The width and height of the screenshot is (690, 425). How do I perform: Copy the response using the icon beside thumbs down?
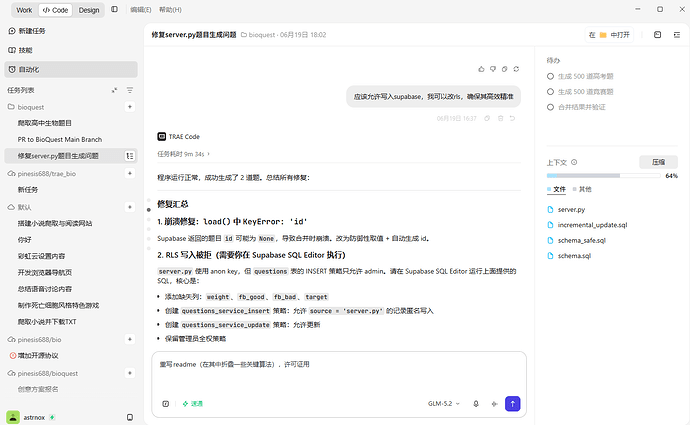coord(504,69)
